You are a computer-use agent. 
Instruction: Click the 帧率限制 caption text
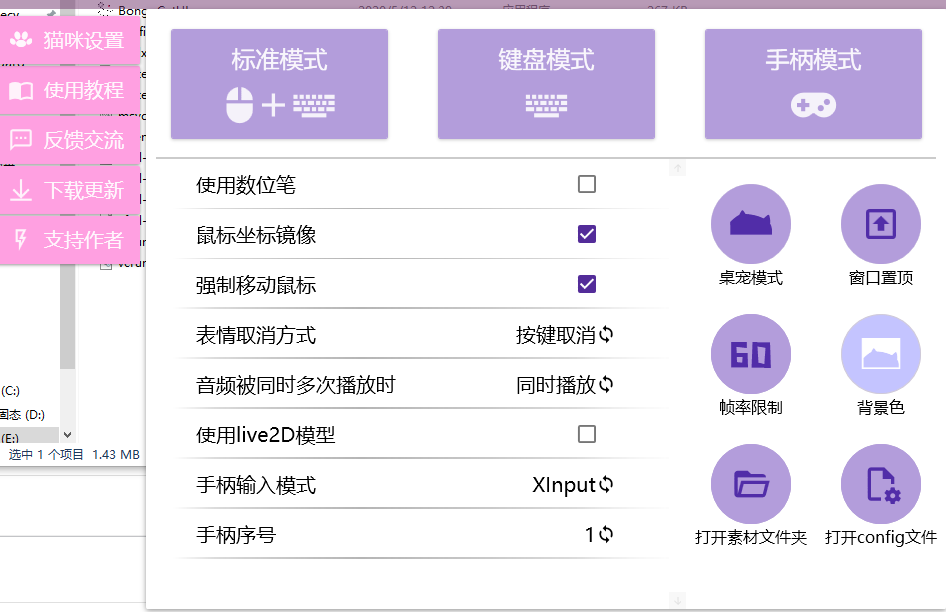click(x=751, y=407)
